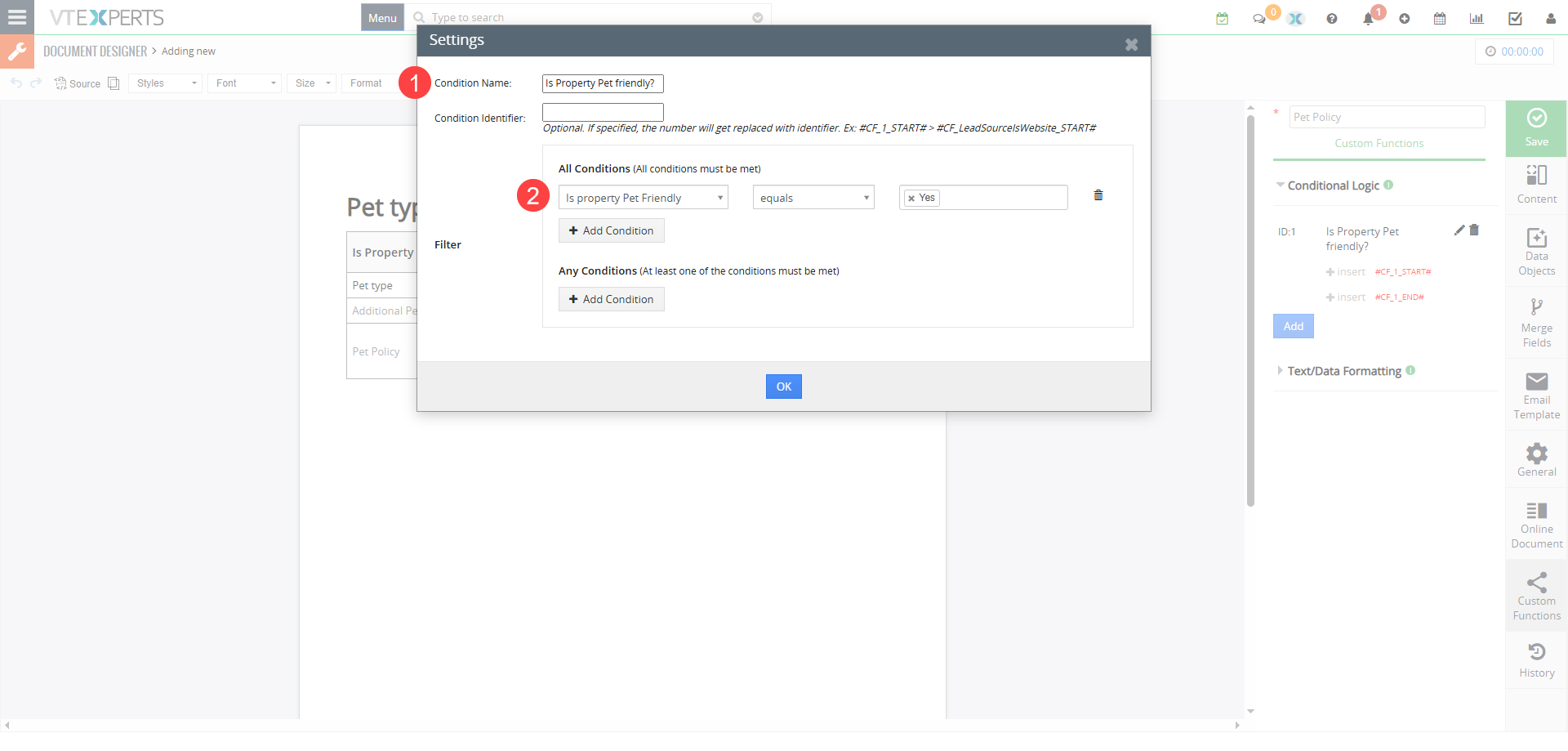The height and width of the screenshot is (751, 1568).
Task: Click the Save document icon
Action: click(1536, 127)
